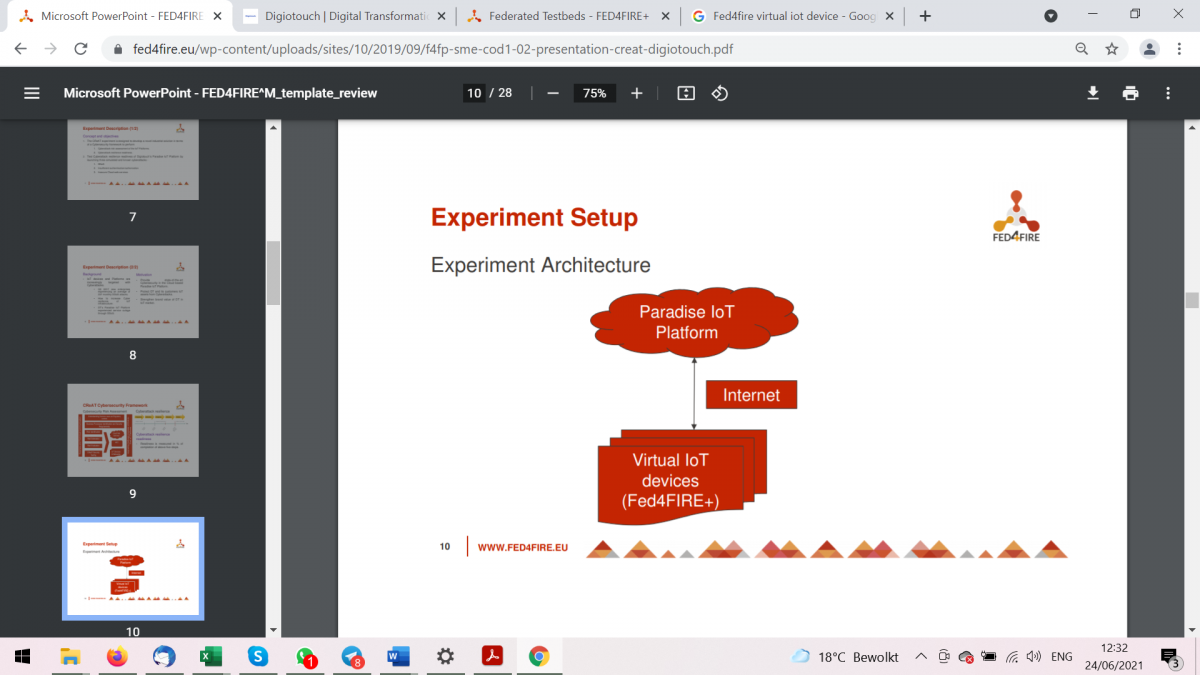Open WhatsApp from the taskbar
This screenshot has height=675, width=1200.
305,656
